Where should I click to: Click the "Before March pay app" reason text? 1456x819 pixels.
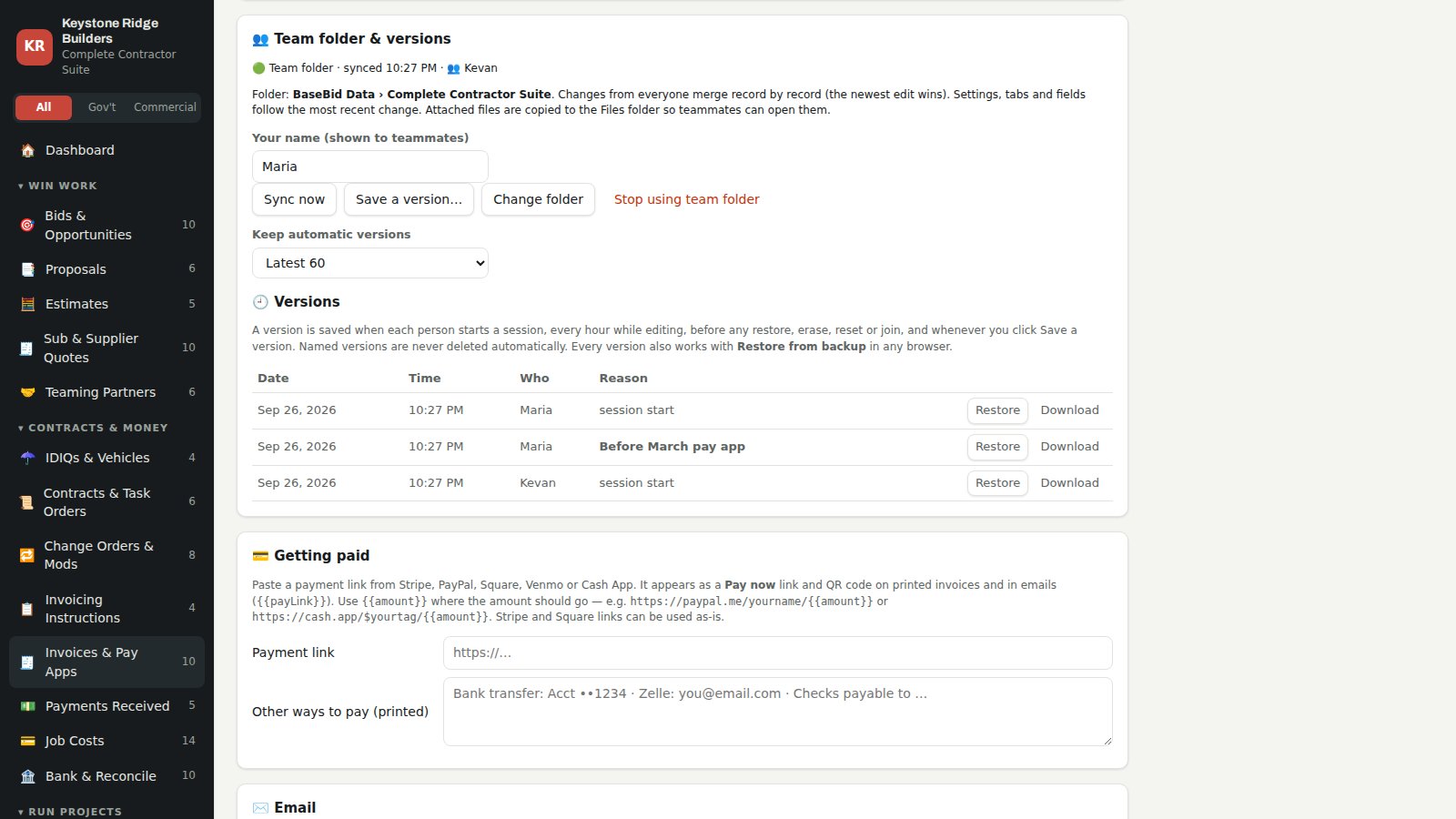point(672,447)
